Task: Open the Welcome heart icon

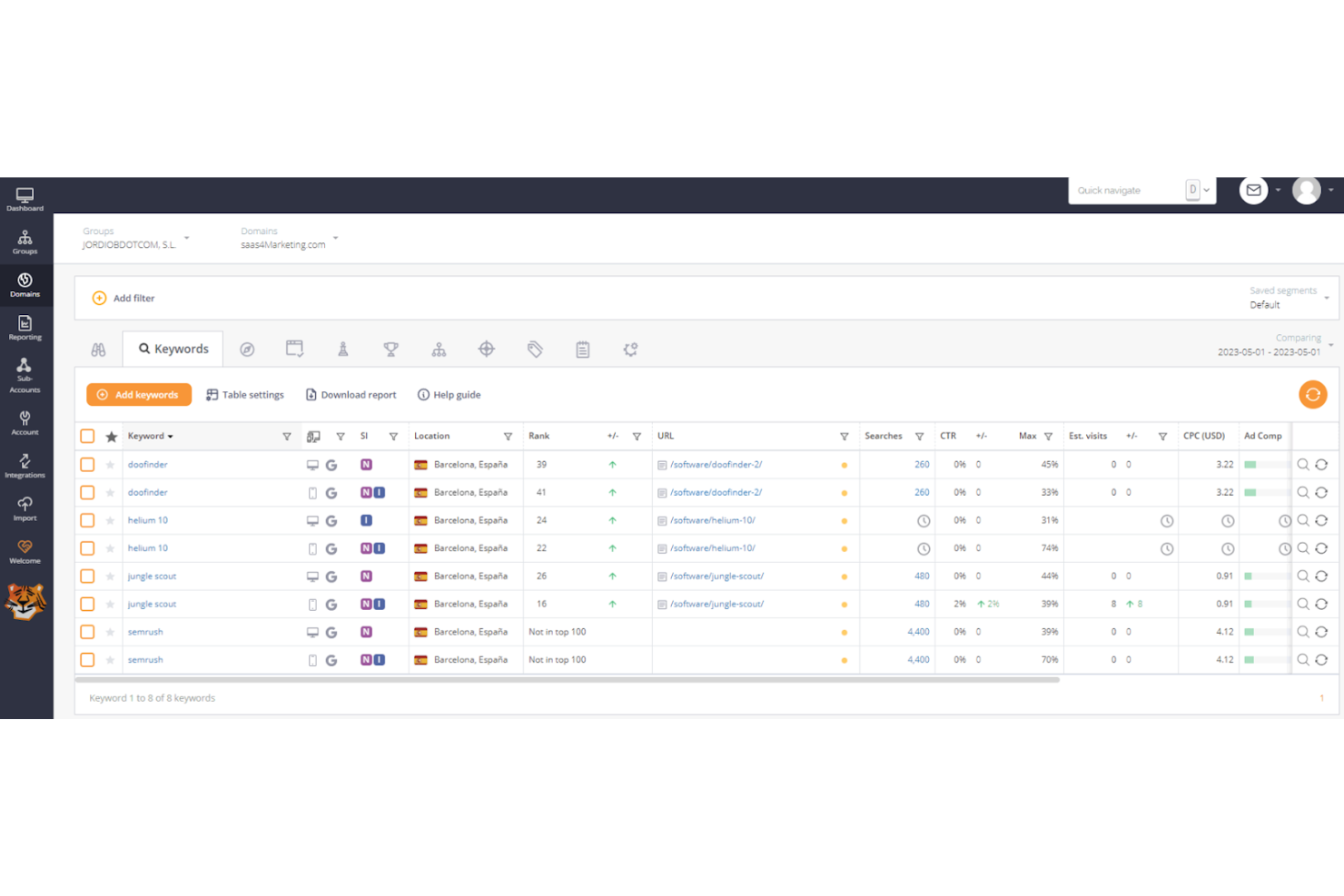Action: point(25,552)
